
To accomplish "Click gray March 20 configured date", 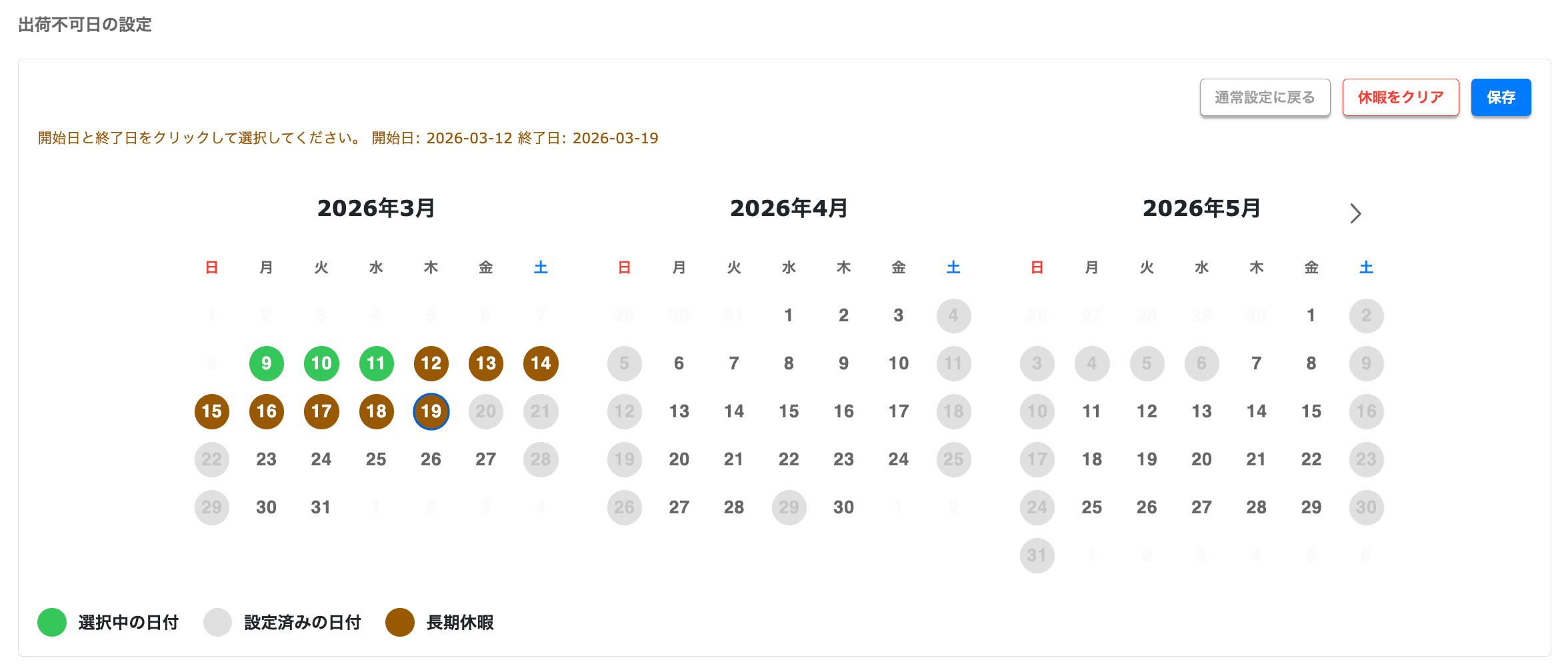I will click(485, 411).
